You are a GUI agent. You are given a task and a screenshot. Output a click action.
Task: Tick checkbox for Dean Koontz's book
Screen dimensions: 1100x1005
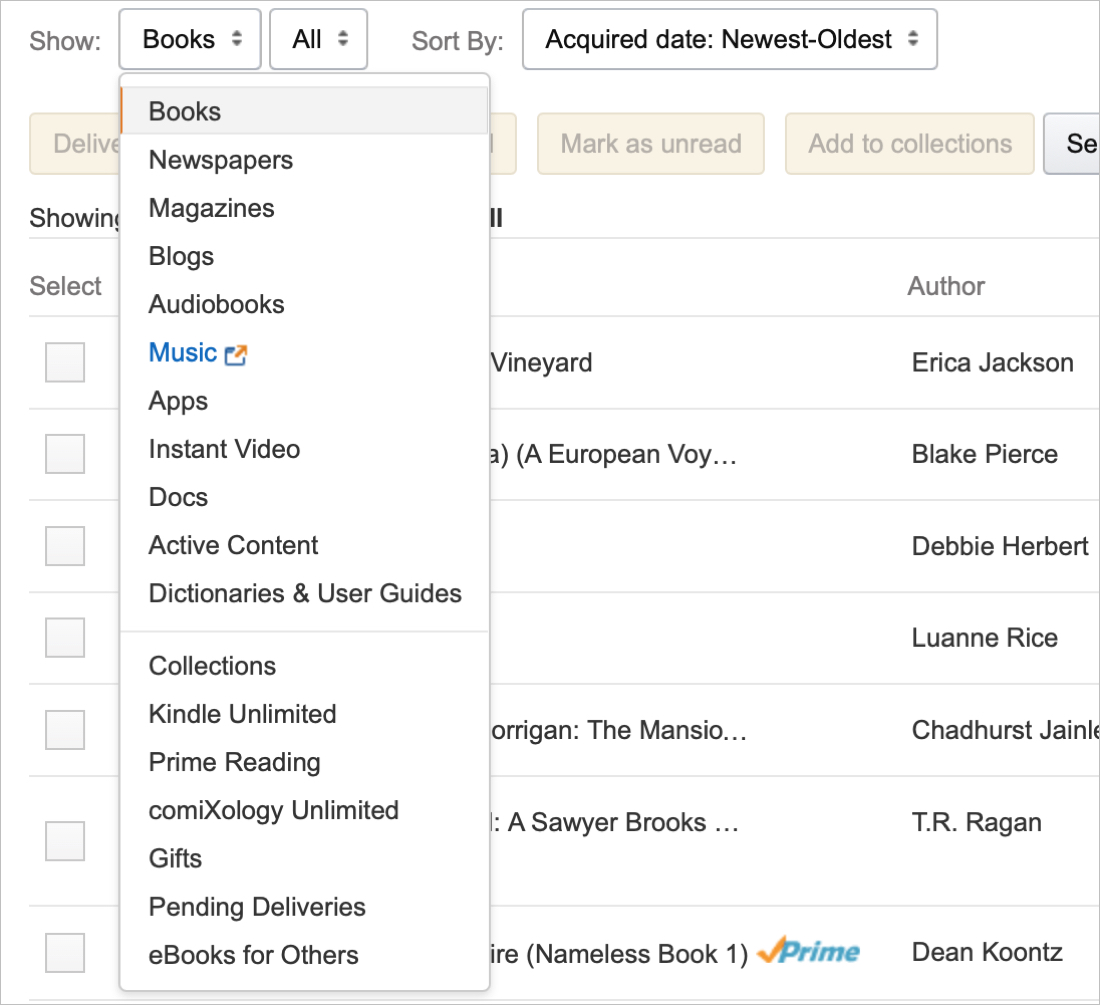click(65, 952)
